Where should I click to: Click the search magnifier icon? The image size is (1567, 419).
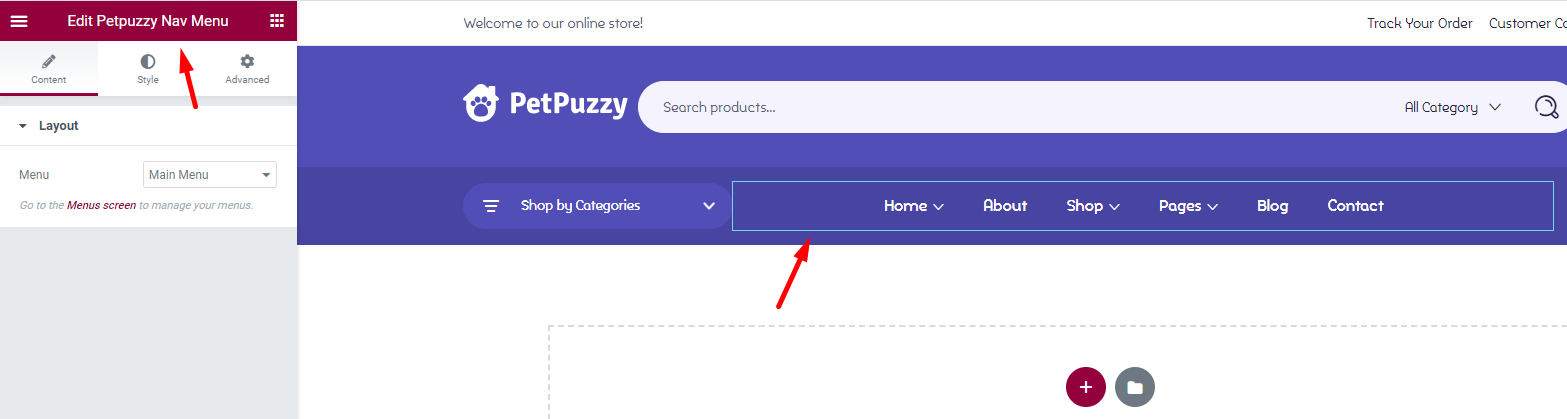(1546, 107)
